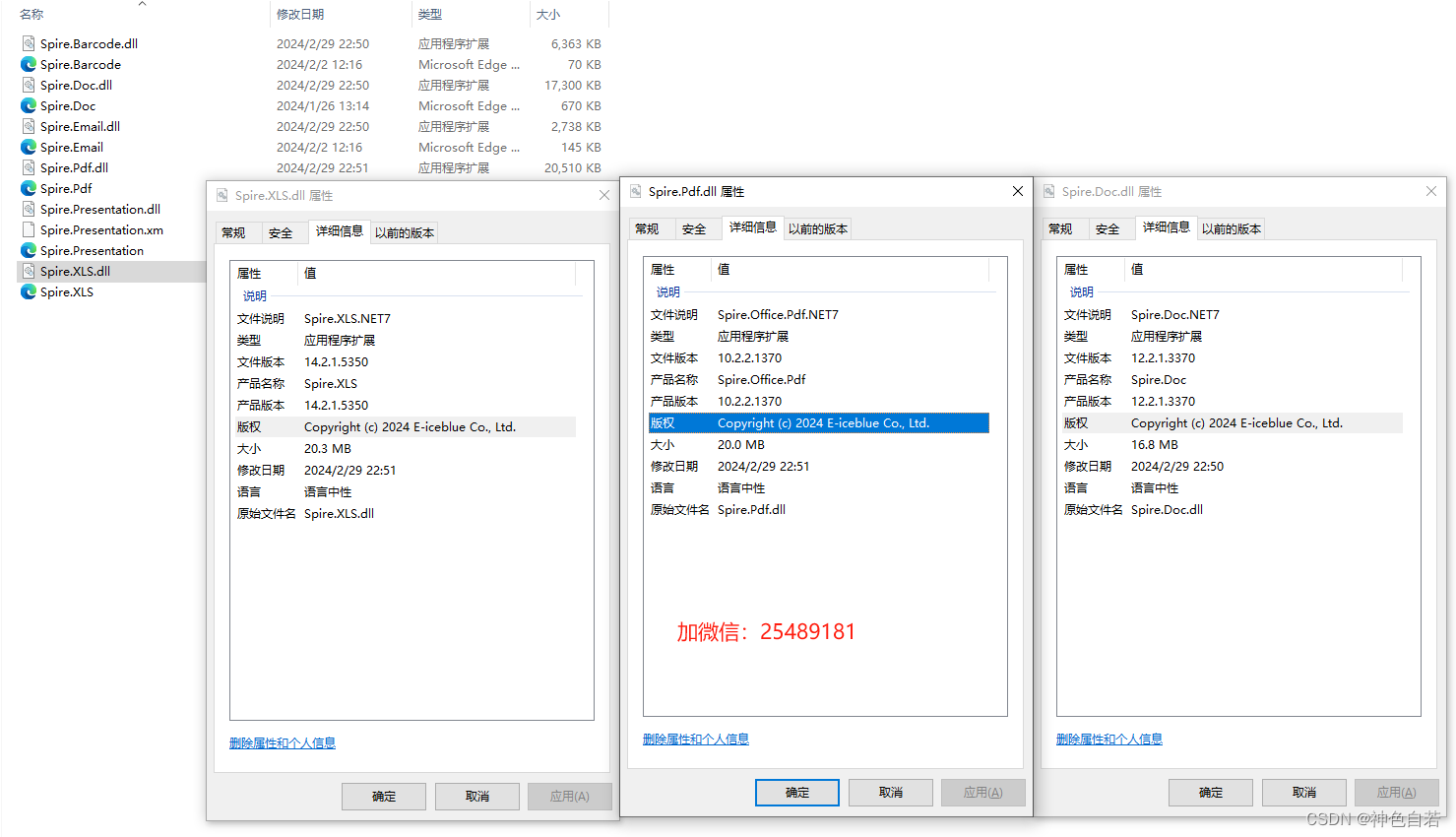Open 详细信息 tab in Spire.XLS.dll properties

(339, 231)
